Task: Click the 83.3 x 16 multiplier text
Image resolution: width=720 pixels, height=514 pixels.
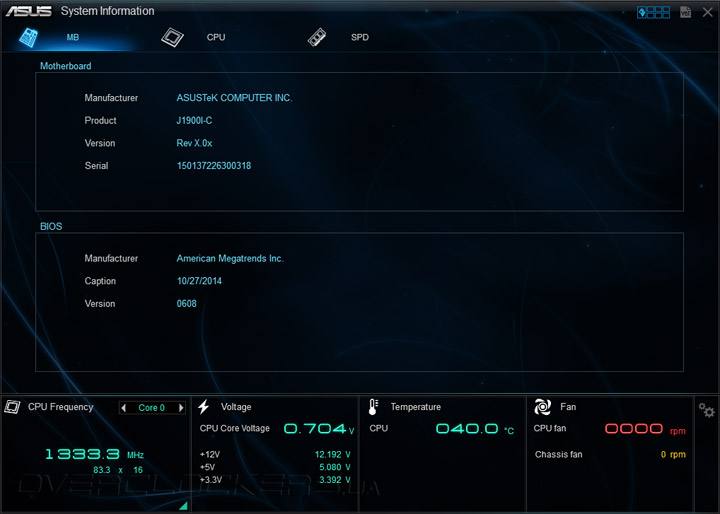Action: (118, 470)
